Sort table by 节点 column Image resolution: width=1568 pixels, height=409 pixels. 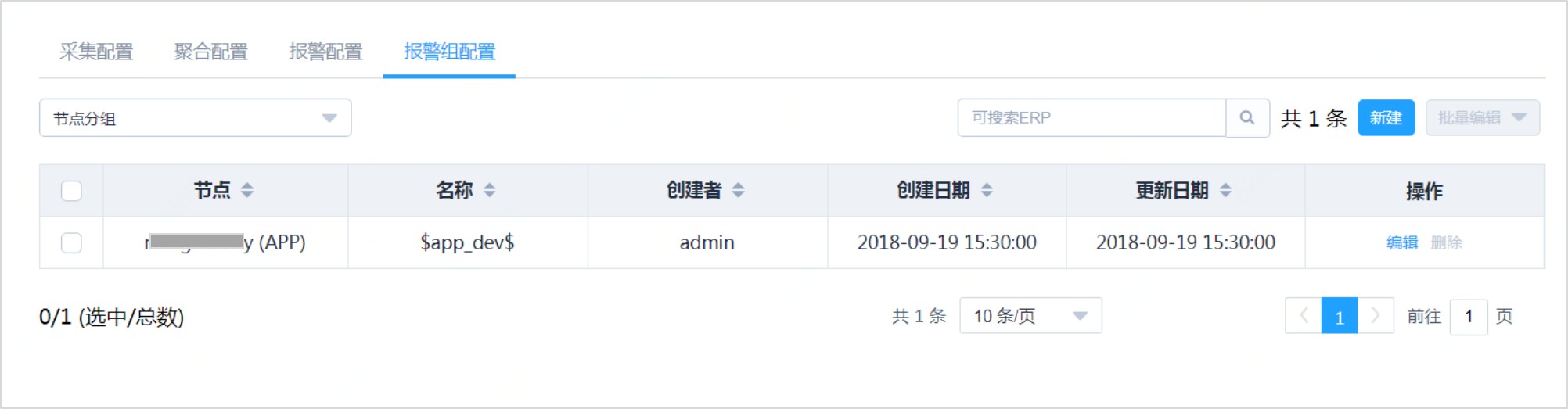247,190
